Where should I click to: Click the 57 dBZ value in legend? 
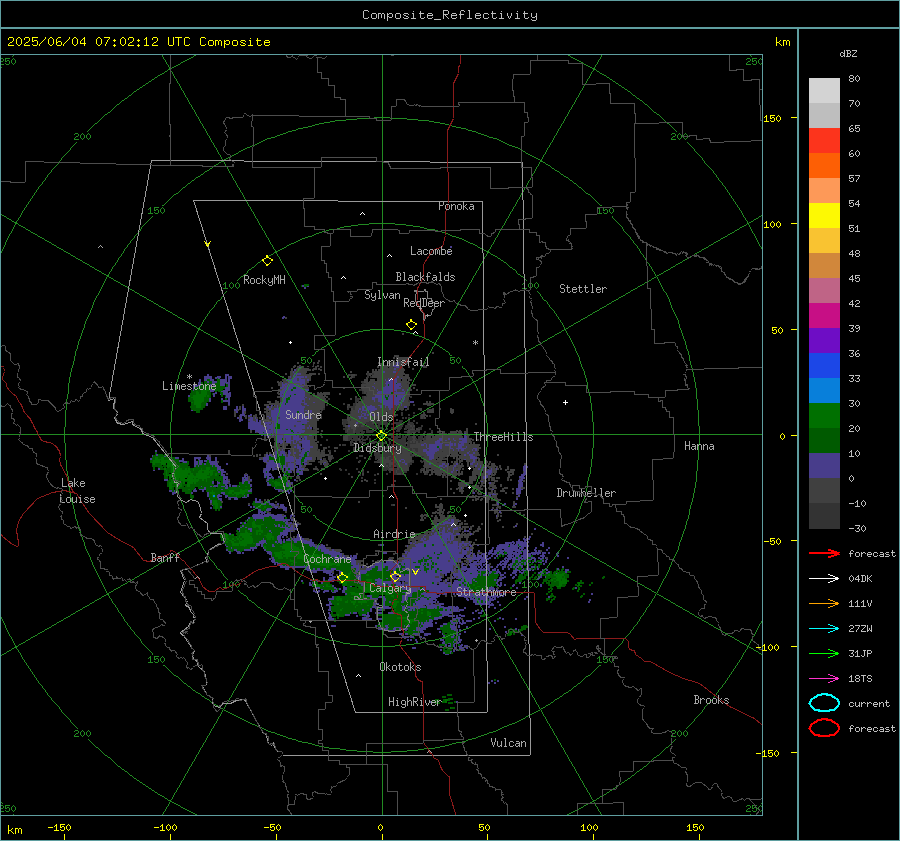[x=854, y=179]
